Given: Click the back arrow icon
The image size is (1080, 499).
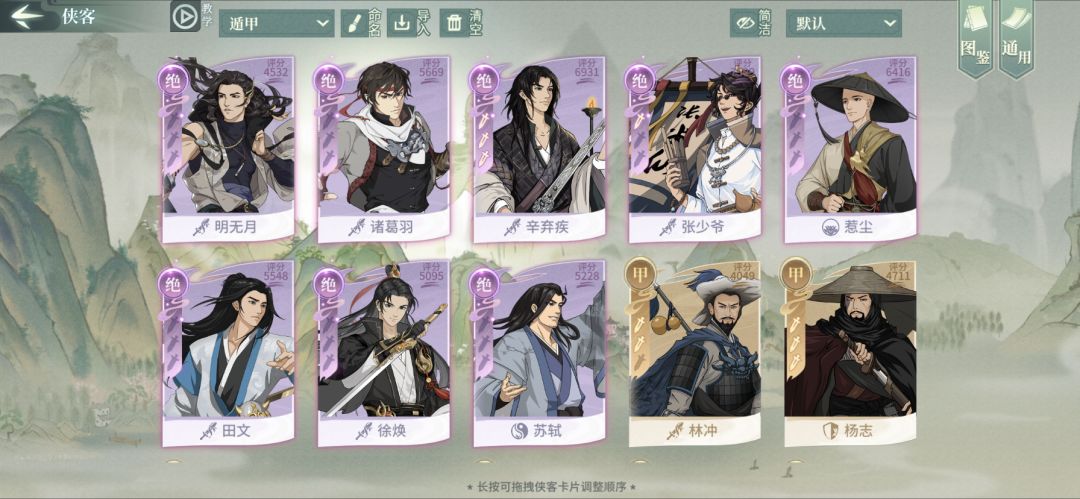Looking at the screenshot, I should click(x=28, y=16).
